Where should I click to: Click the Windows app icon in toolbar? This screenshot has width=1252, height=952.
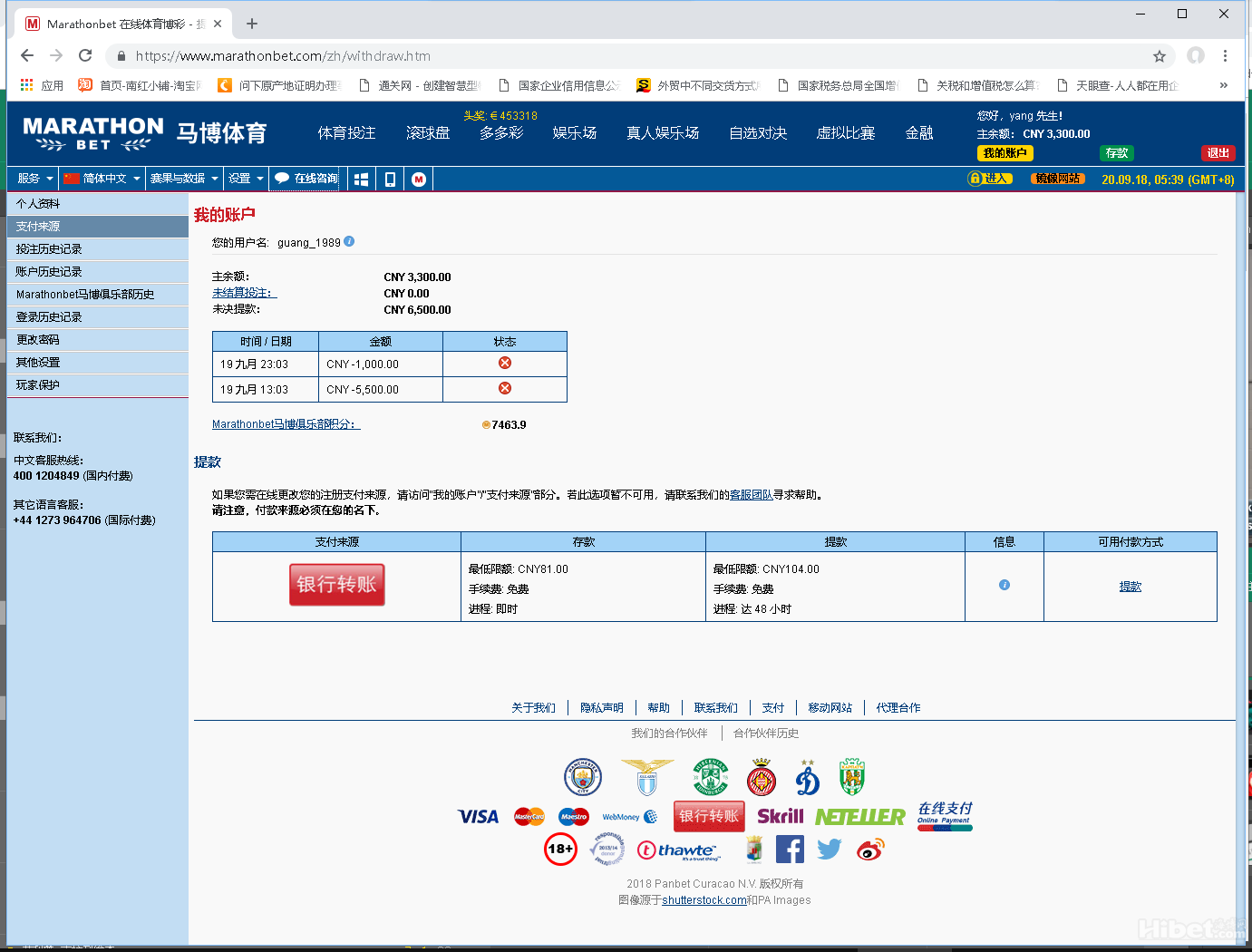click(361, 180)
